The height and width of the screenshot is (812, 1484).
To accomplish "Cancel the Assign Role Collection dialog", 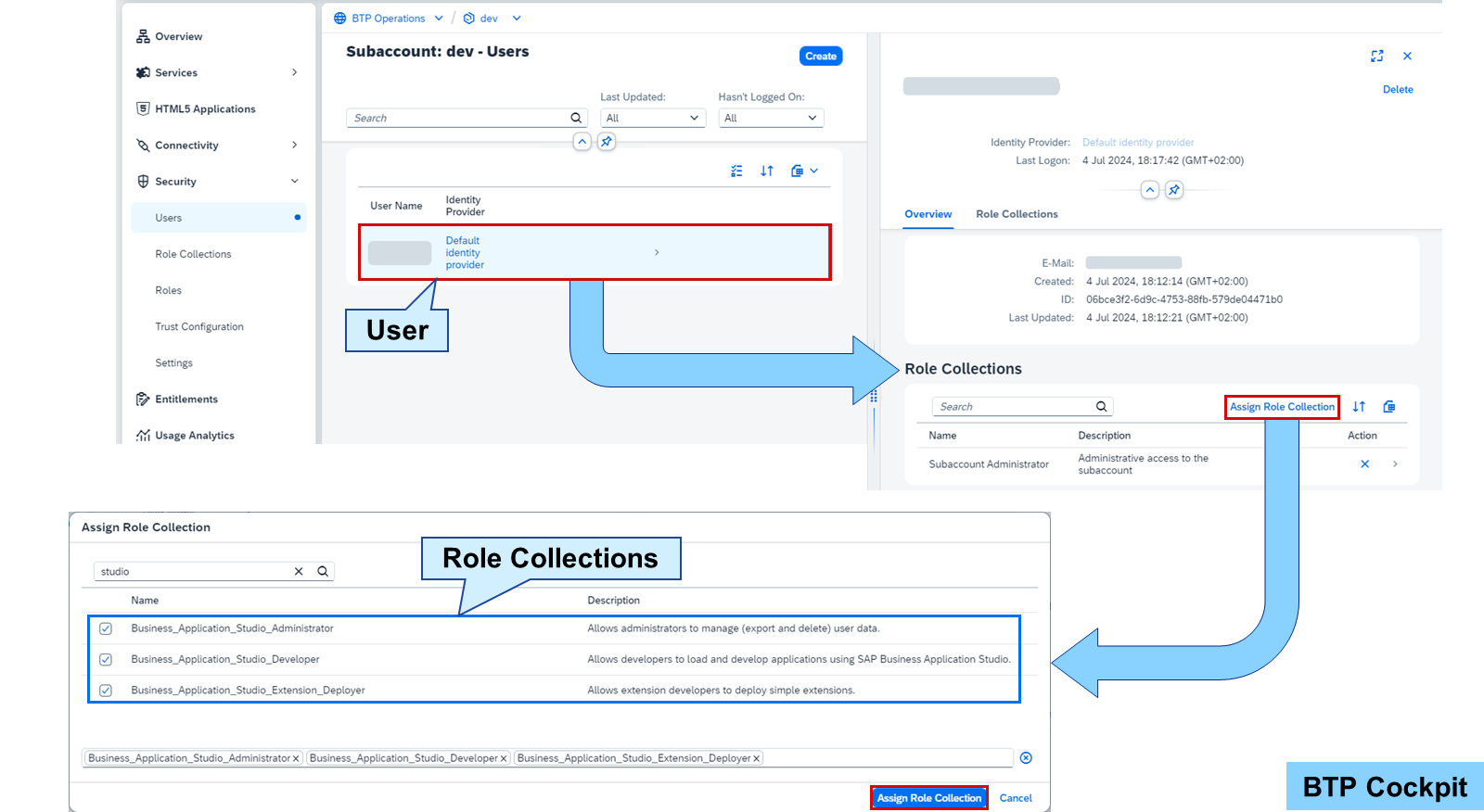I will (1016, 798).
